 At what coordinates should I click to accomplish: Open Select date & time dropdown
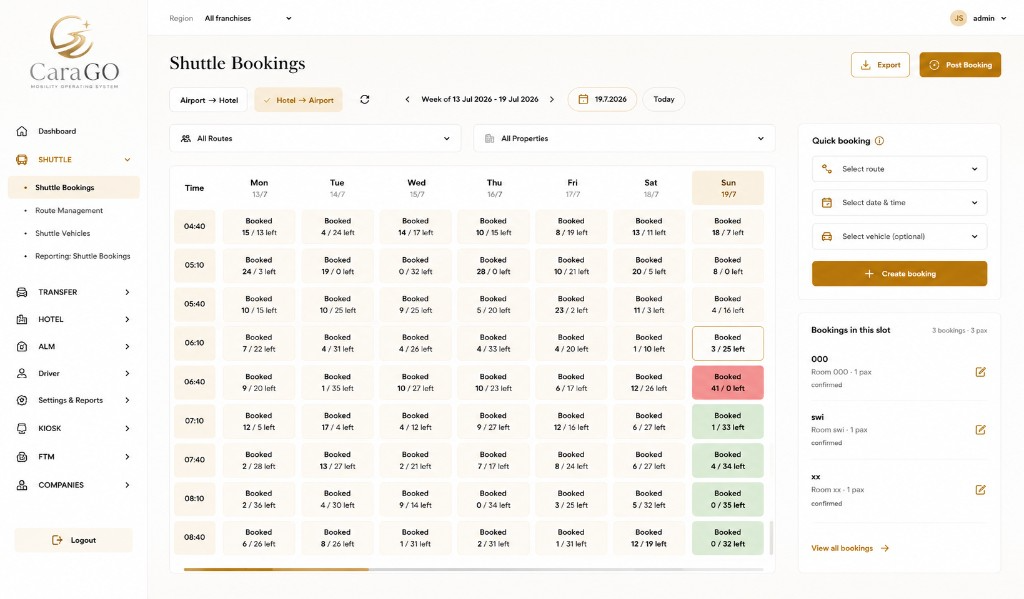click(x=899, y=202)
